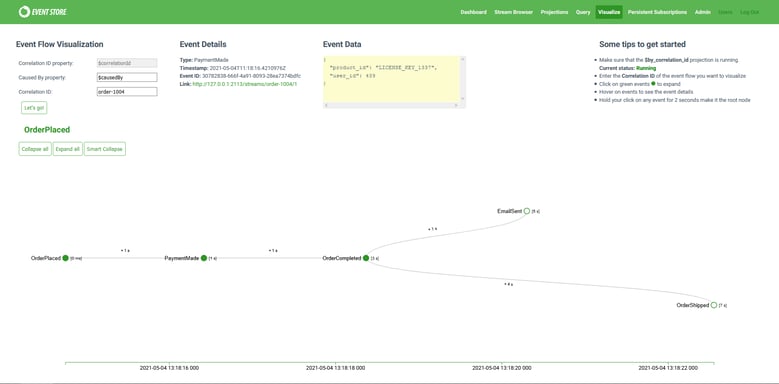The image size is (779, 384).
Task: Open the order-1004 stream link
Action: tap(244, 84)
